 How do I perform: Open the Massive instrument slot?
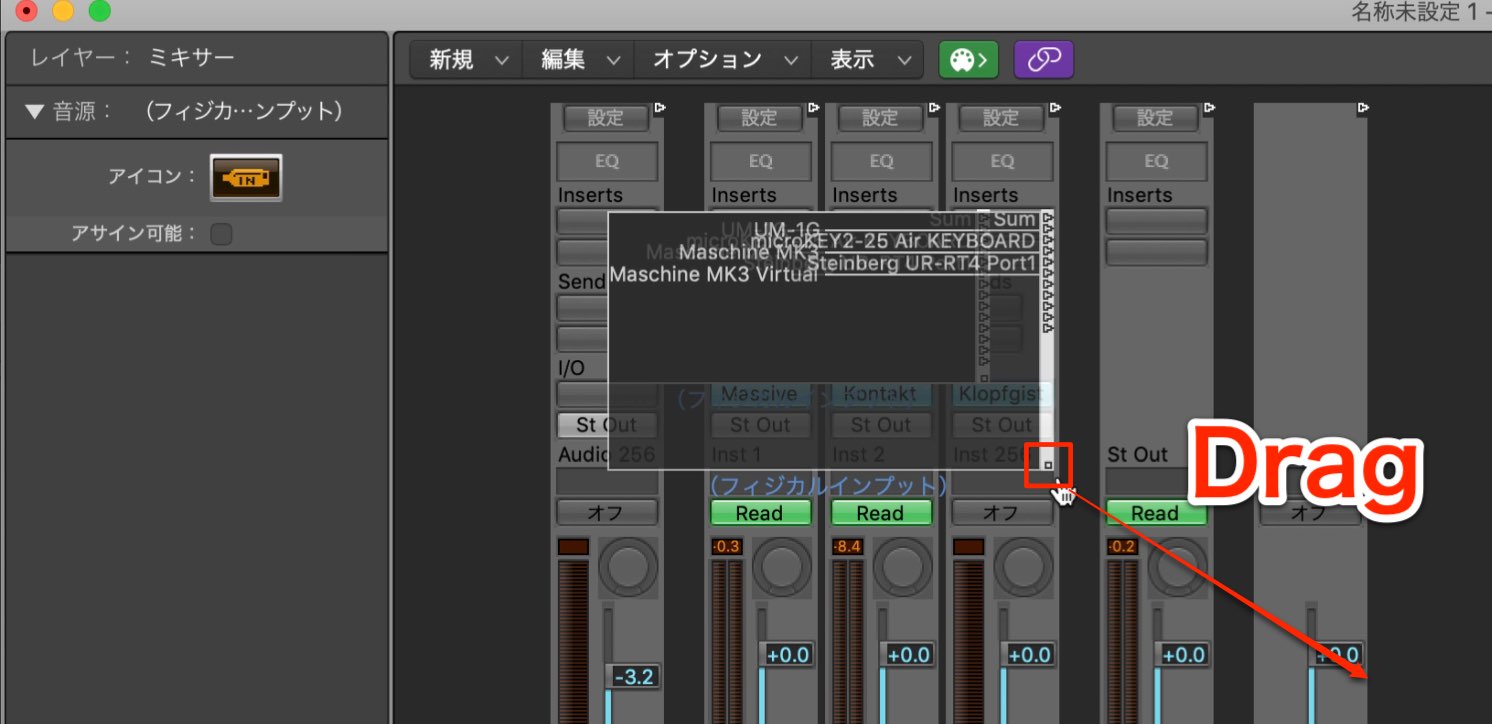[760, 394]
